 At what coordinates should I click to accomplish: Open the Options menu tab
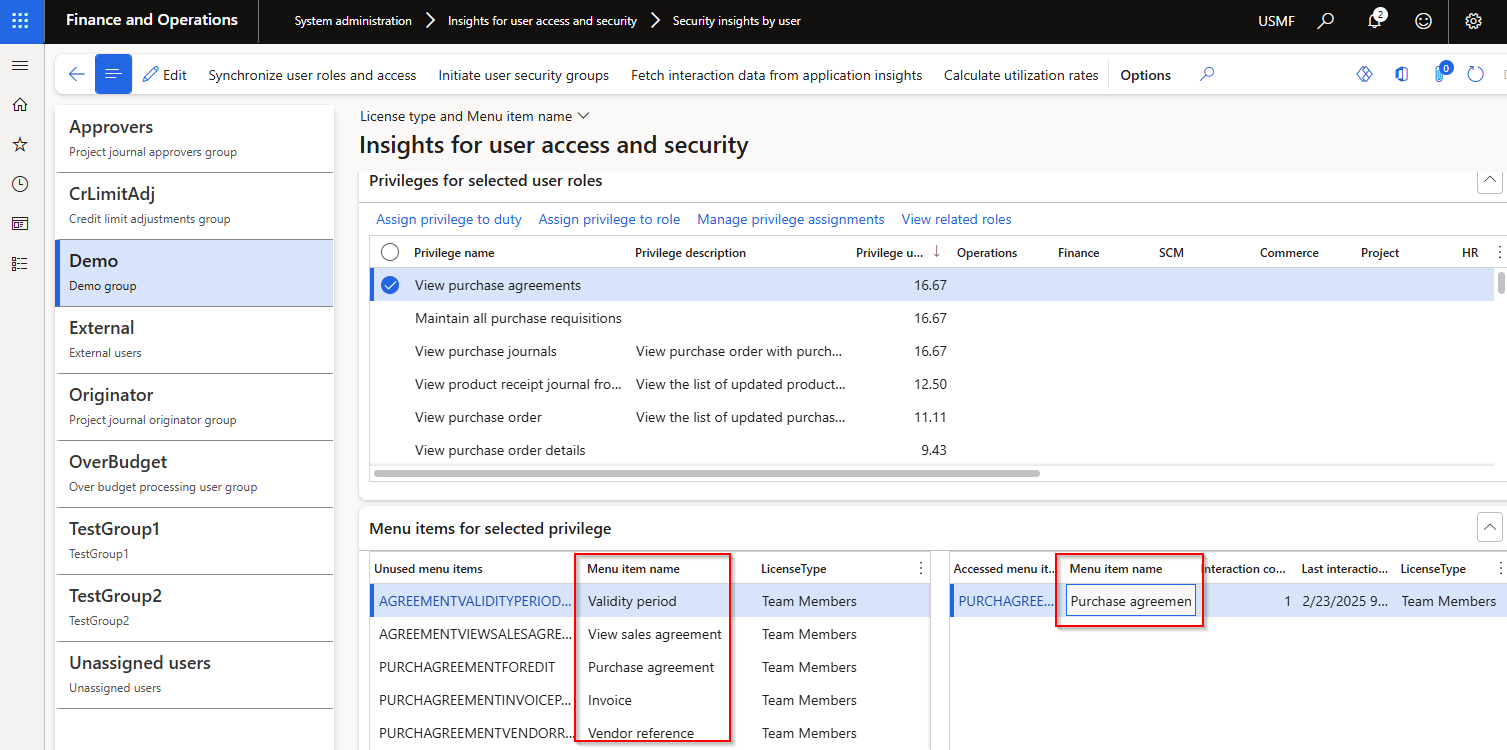click(x=1145, y=75)
